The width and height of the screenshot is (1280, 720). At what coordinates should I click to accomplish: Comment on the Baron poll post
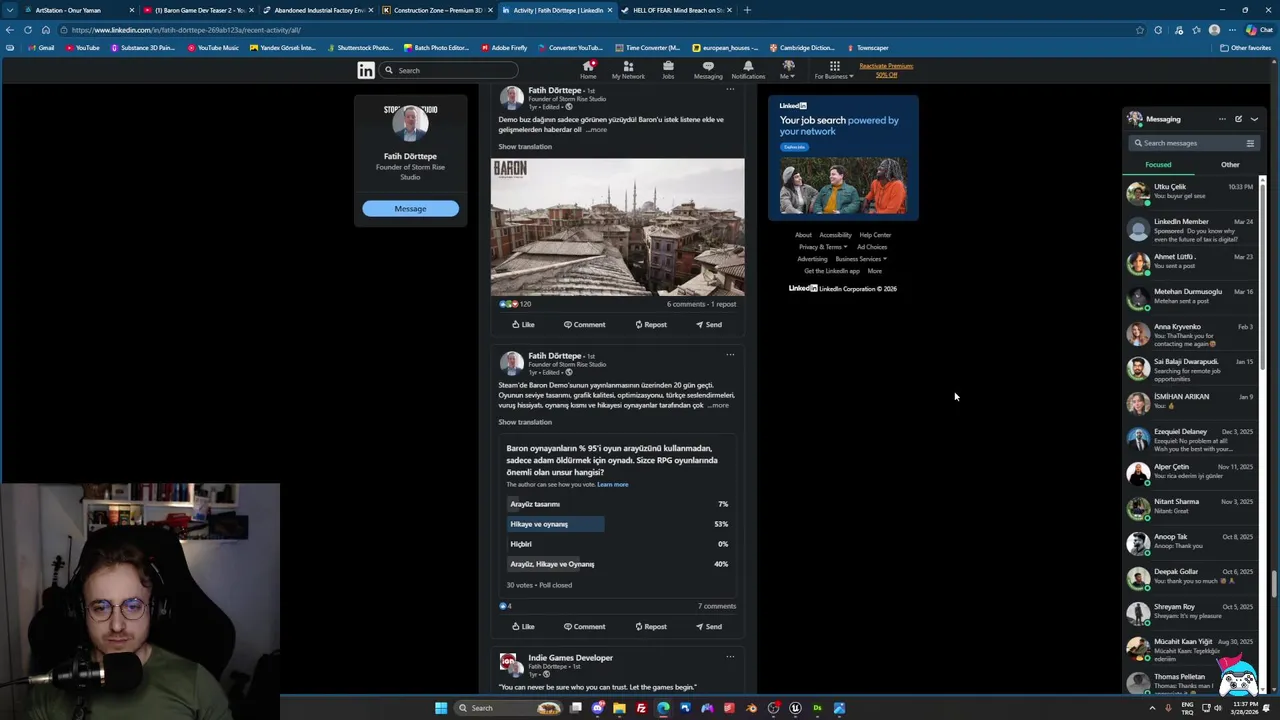point(584,626)
